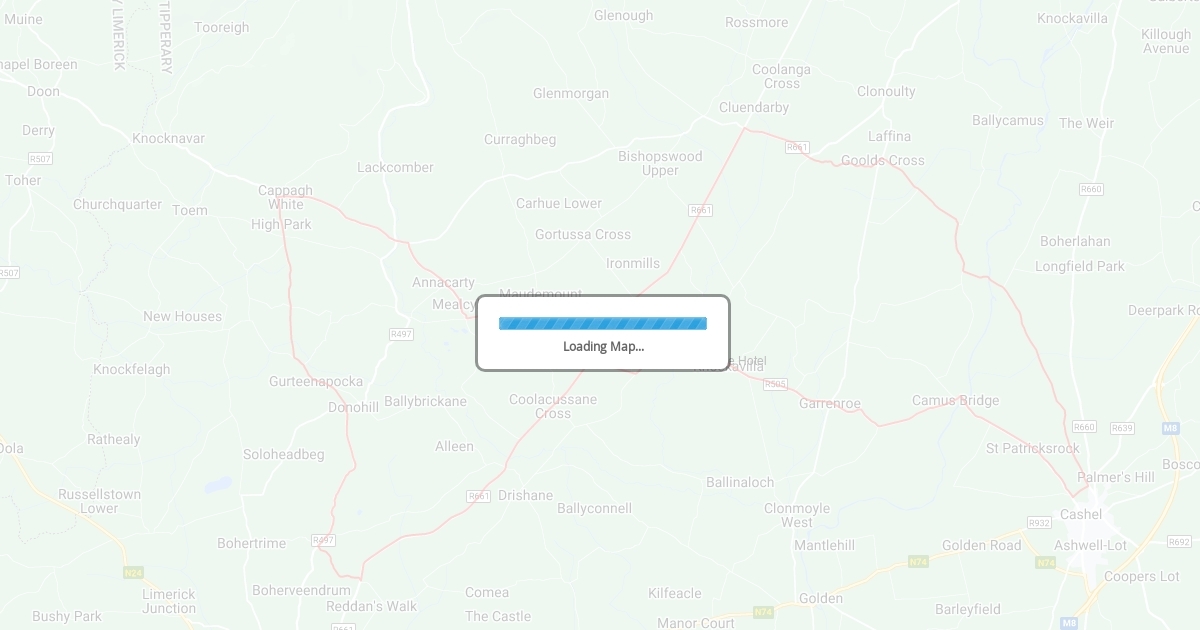Click the Loading Map text
1200x630 pixels.
click(603, 347)
